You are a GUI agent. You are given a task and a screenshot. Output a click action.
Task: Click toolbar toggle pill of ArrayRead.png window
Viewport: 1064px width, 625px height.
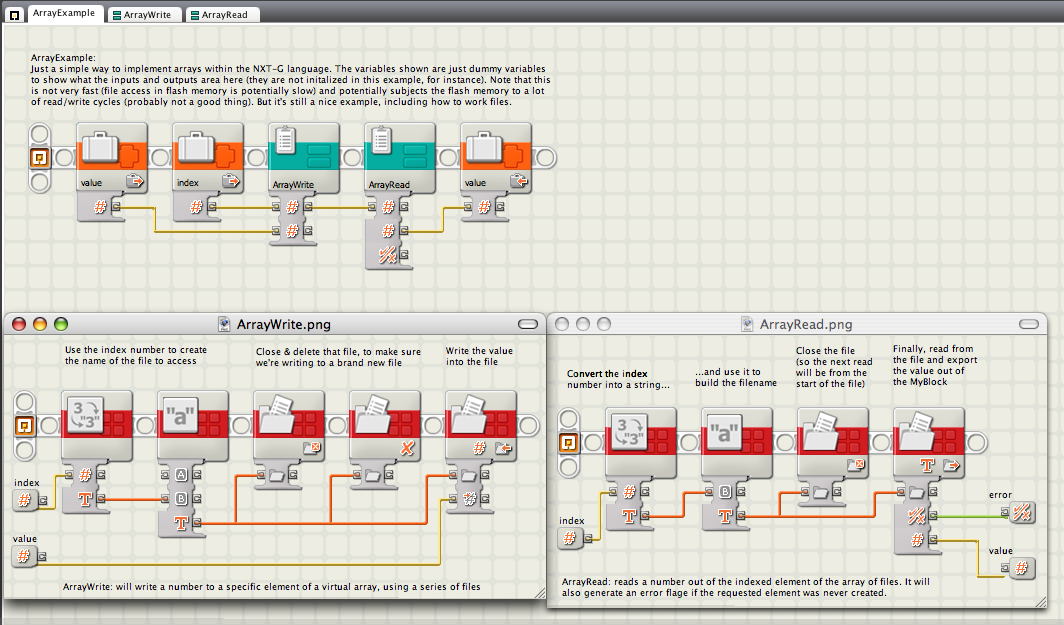(x=1029, y=324)
